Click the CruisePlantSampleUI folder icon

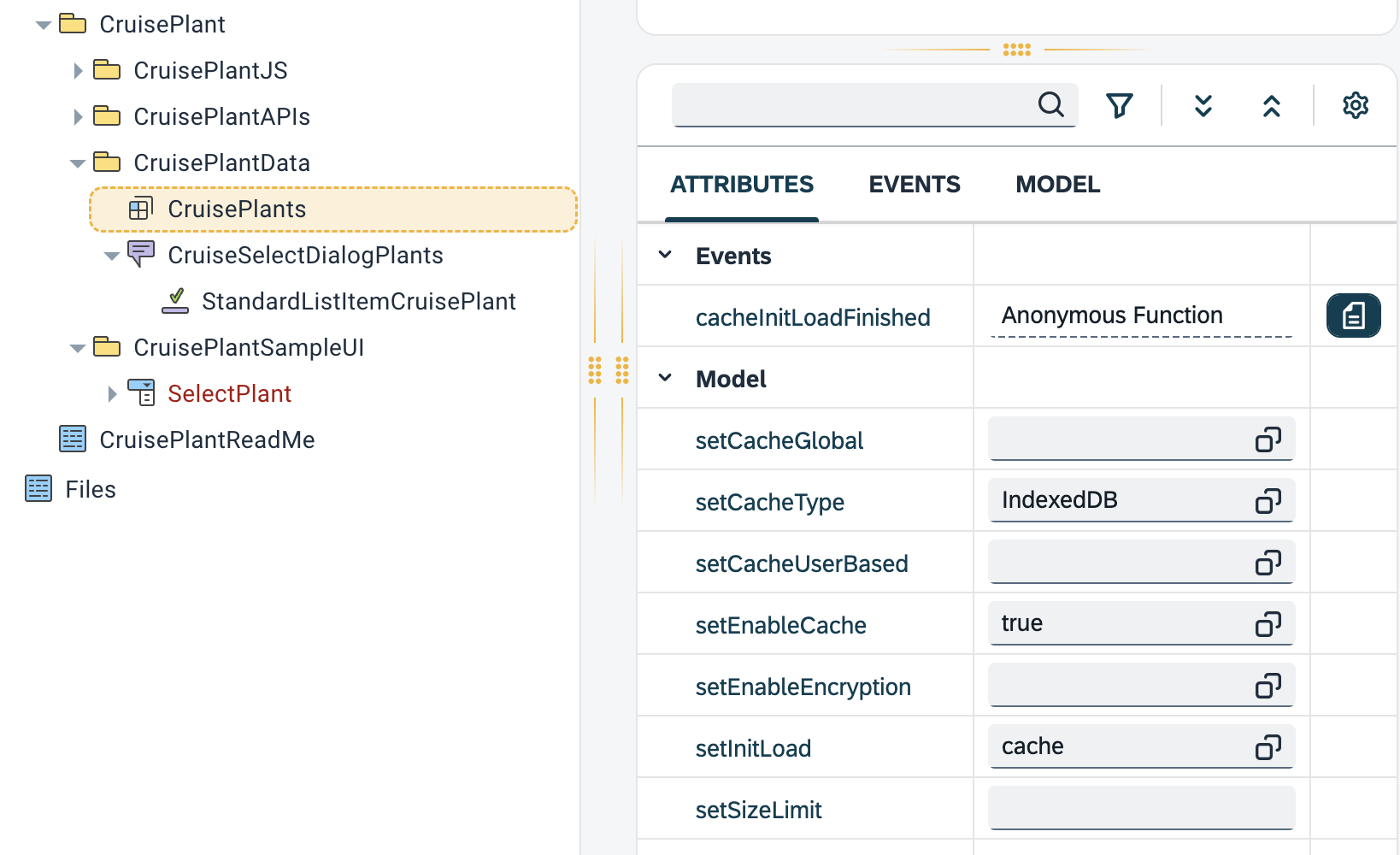point(107,346)
